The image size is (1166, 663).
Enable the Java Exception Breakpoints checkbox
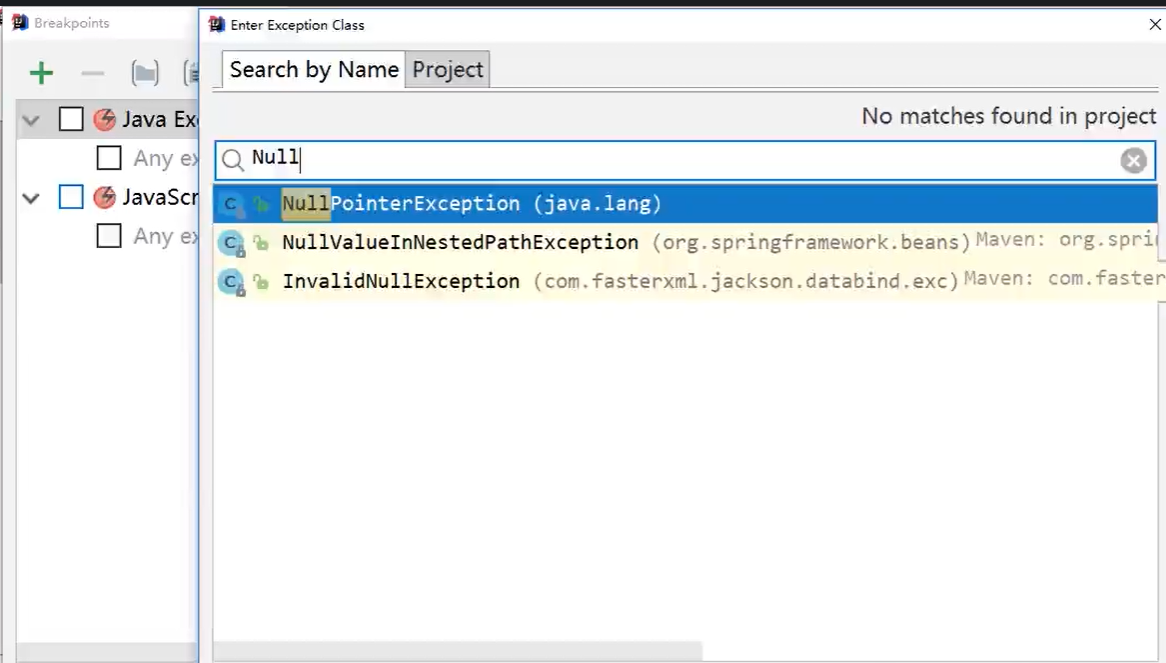[70, 119]
